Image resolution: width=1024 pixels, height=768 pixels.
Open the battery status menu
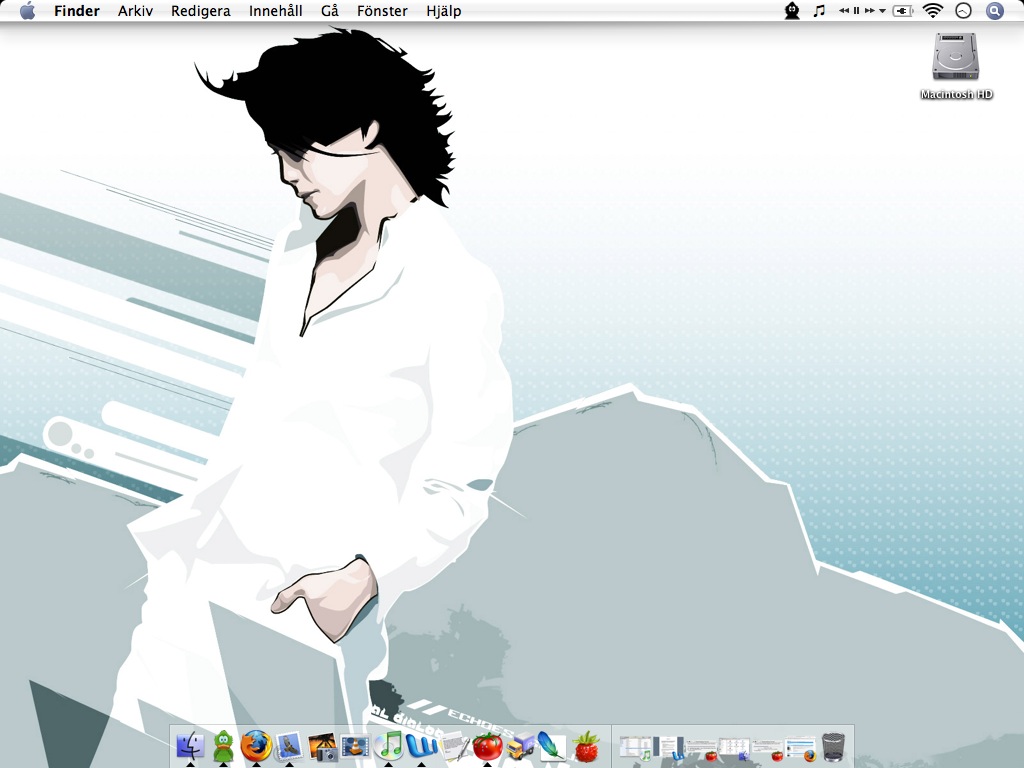point(903,11)
